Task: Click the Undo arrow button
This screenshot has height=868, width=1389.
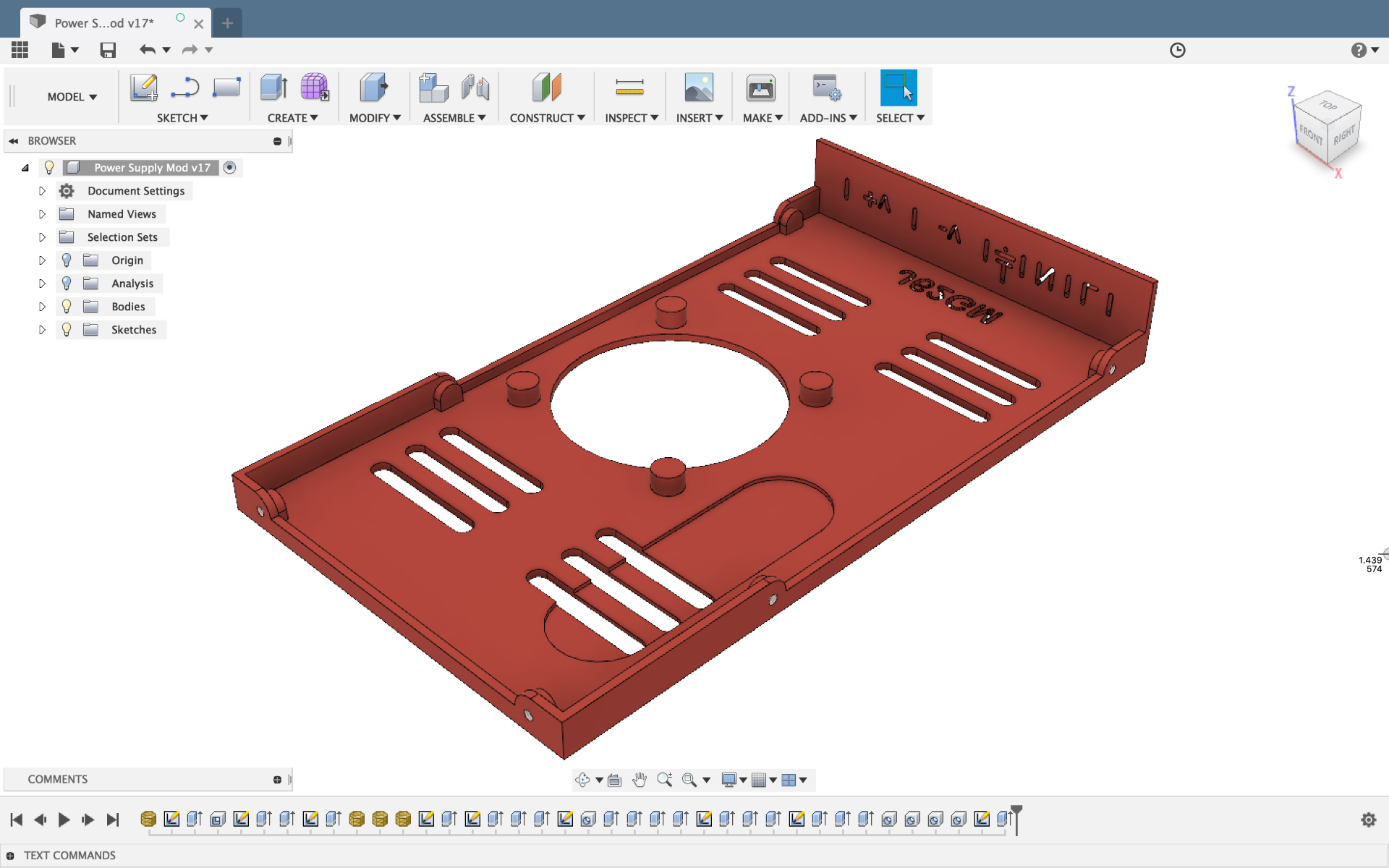Action: [148, 50]
